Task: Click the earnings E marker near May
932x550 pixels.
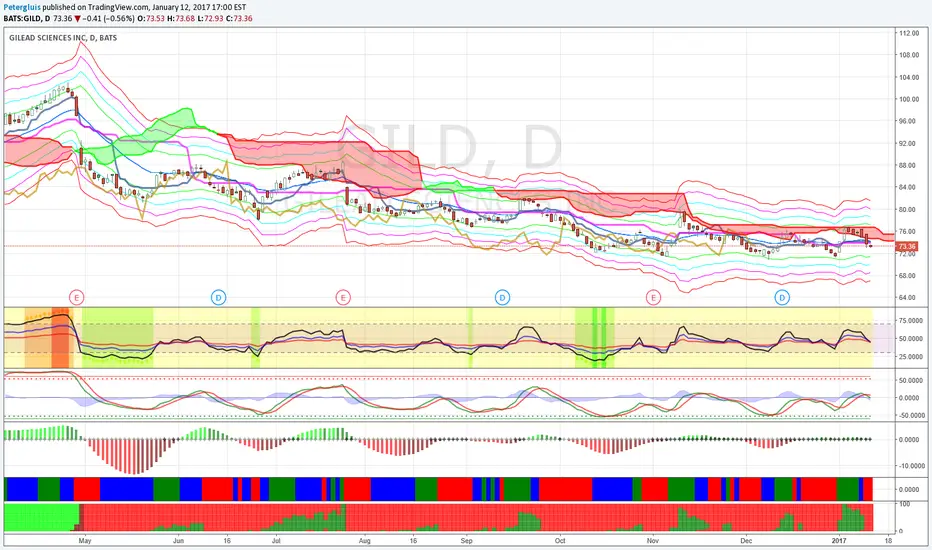Action: (77, 297)
